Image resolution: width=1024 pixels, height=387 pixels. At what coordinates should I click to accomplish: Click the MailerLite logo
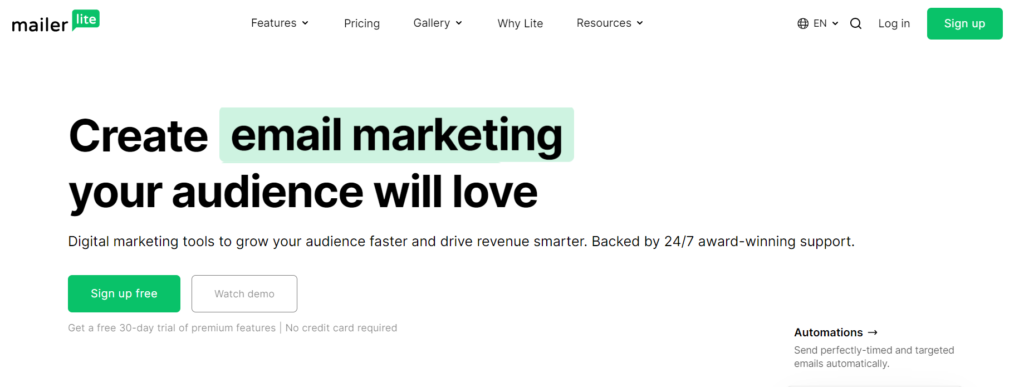(56, 23)
